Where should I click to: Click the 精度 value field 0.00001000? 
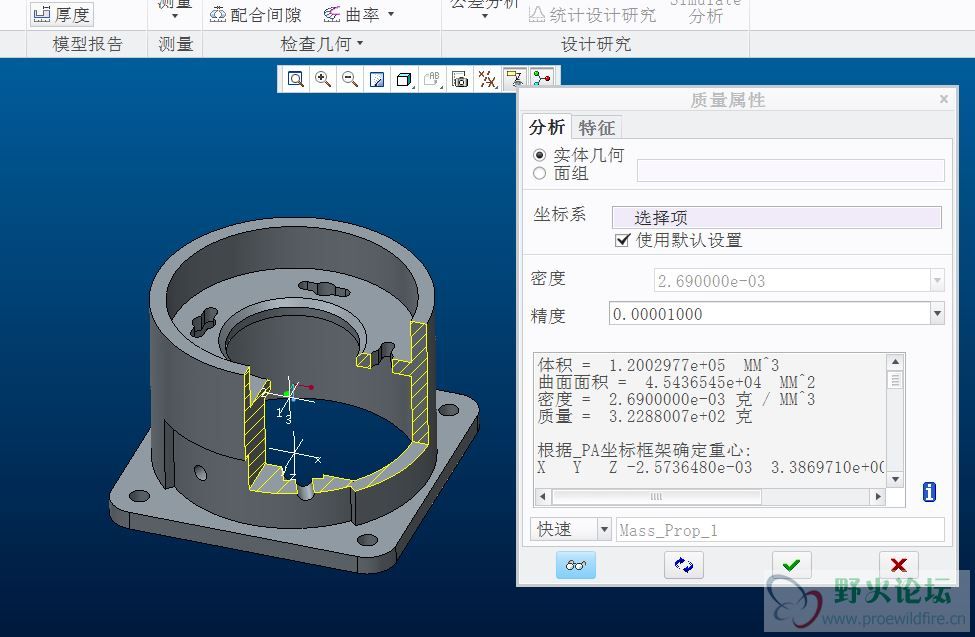click(769, 314)
